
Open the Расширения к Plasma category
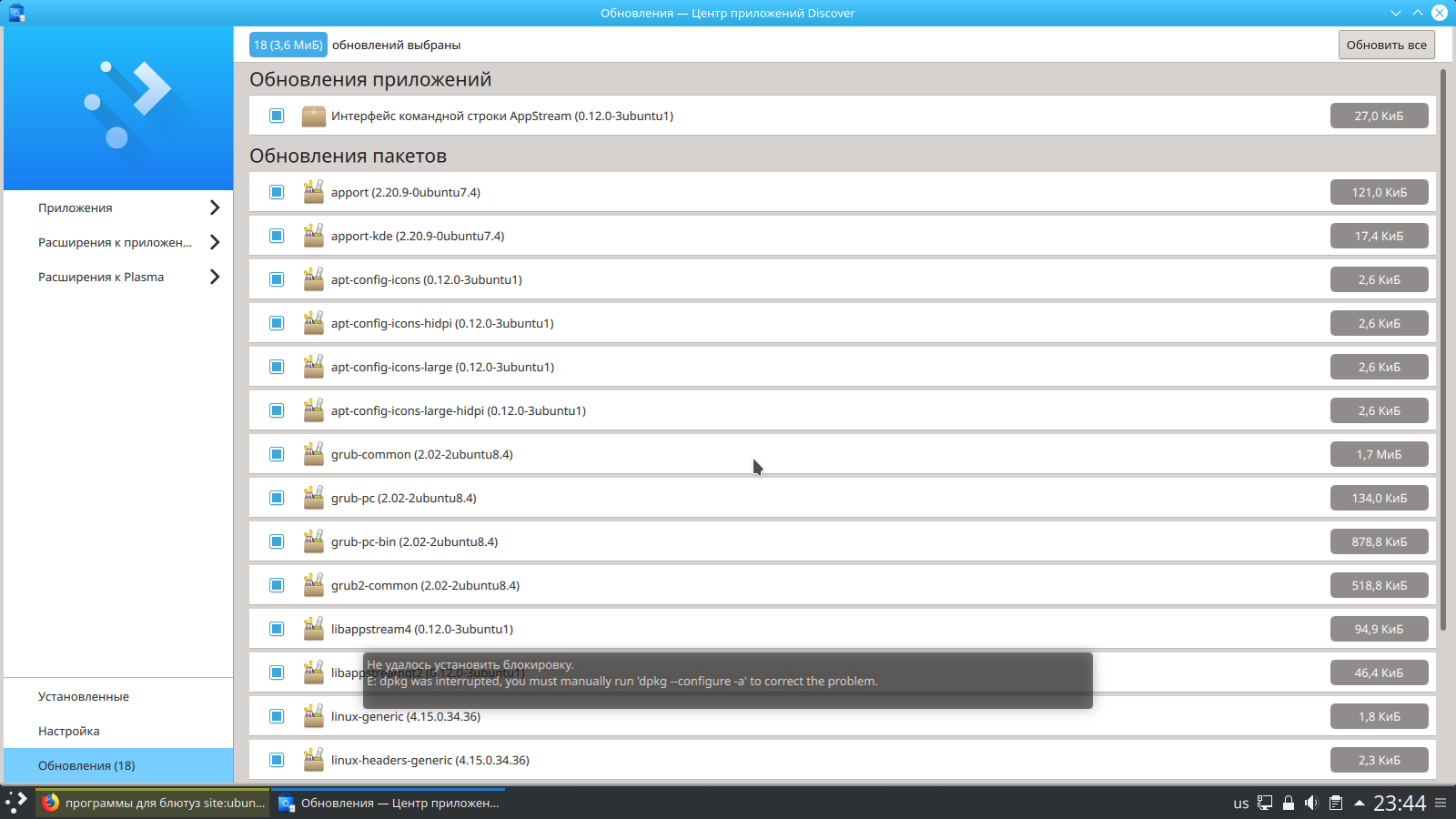(x=118, y=277)
